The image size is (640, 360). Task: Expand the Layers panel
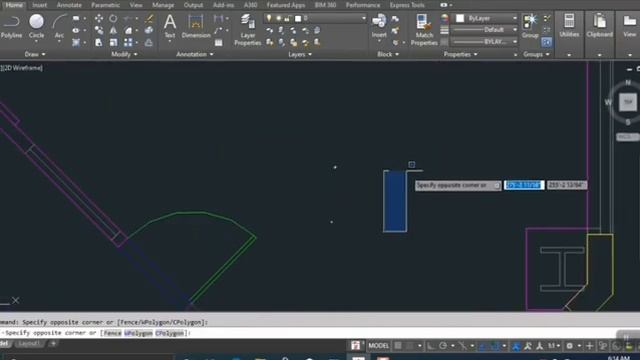coord(300,54)
